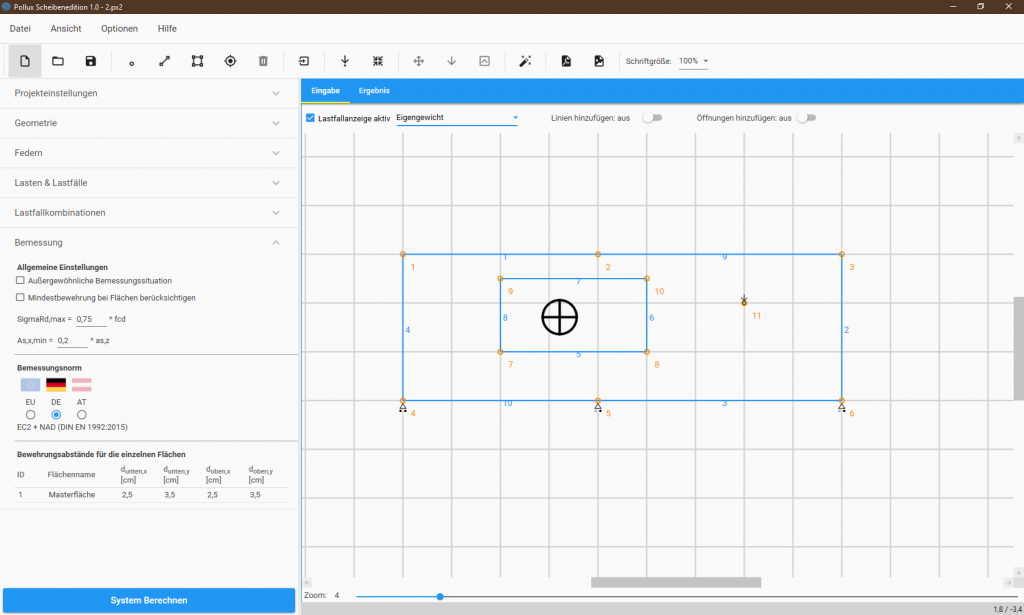Screen dimensions: 1024x615
Task: Click the System Berechnen button
Action: click(149, 601)
